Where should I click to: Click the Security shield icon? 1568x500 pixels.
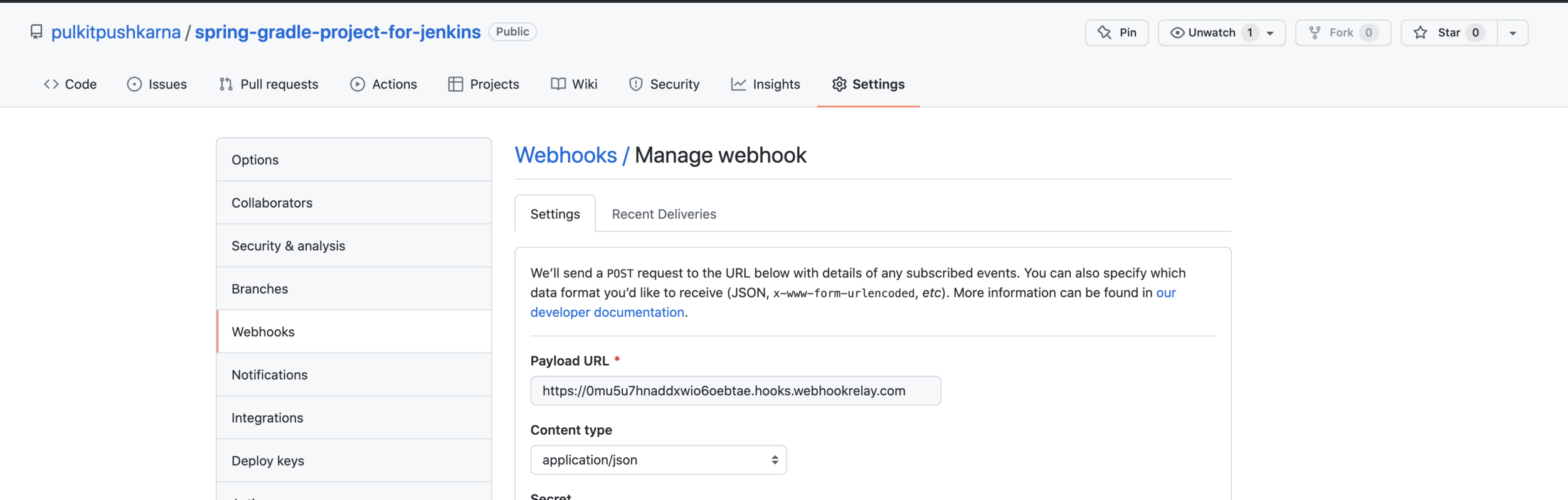(636, 84)
